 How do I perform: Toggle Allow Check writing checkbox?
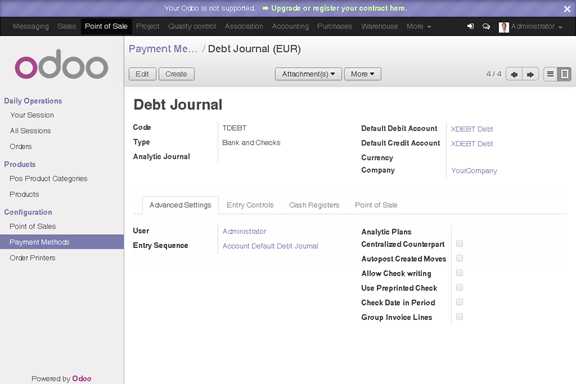click(459, 273)
